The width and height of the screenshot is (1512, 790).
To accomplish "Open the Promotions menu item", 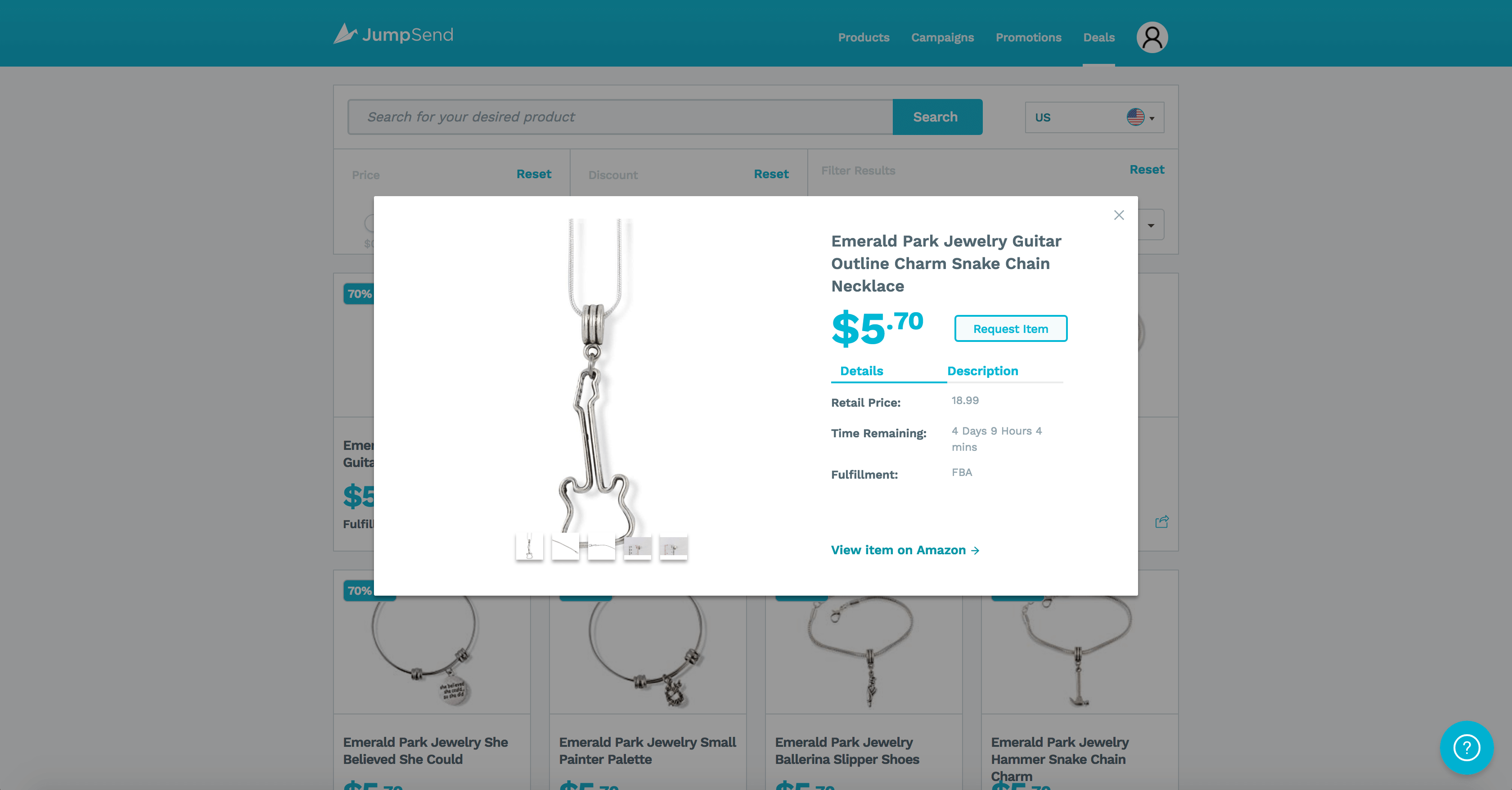I will 1028,37.
